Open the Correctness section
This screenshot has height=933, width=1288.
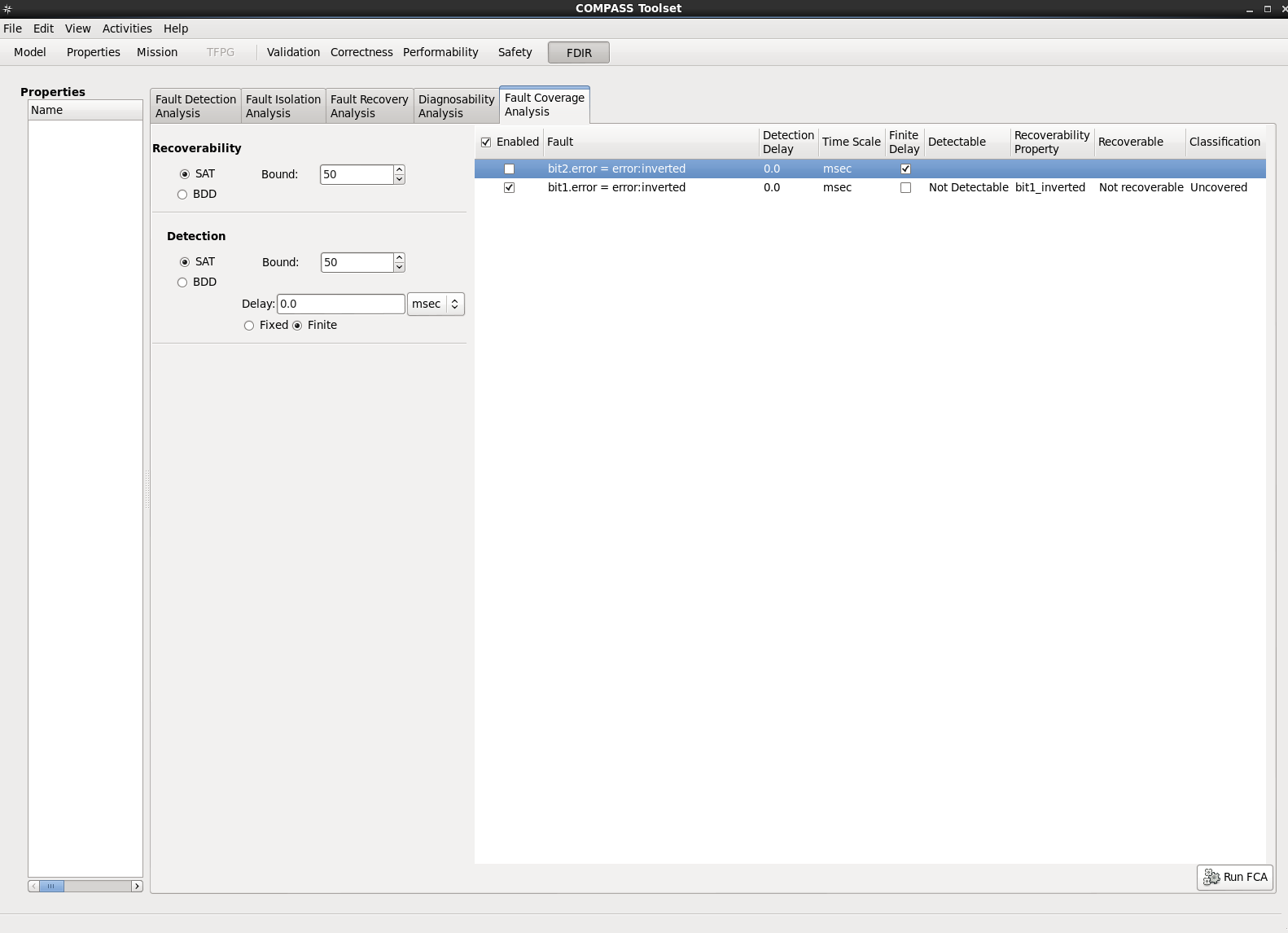361,52
